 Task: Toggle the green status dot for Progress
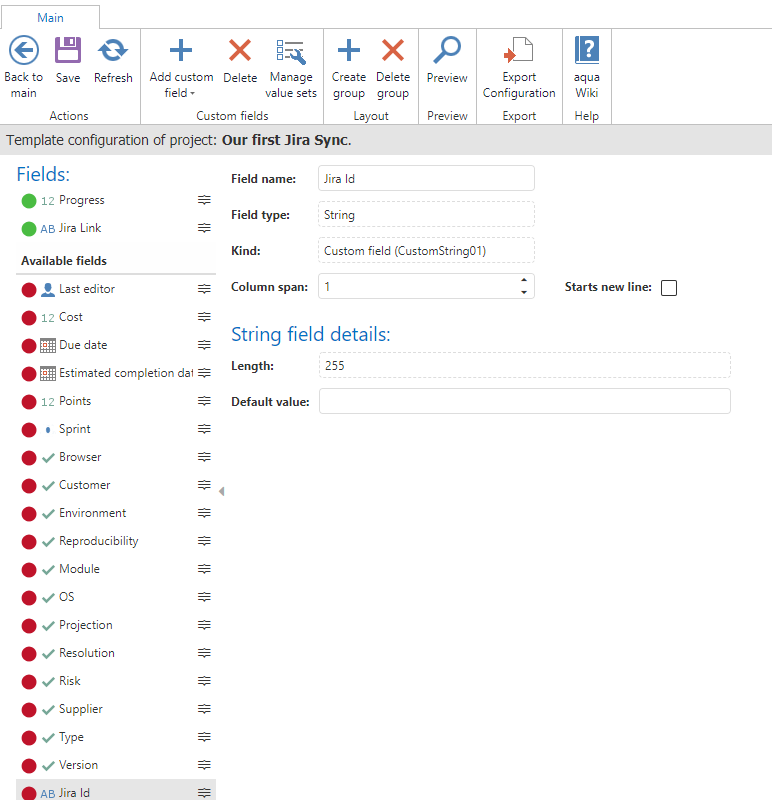[29, 201]
